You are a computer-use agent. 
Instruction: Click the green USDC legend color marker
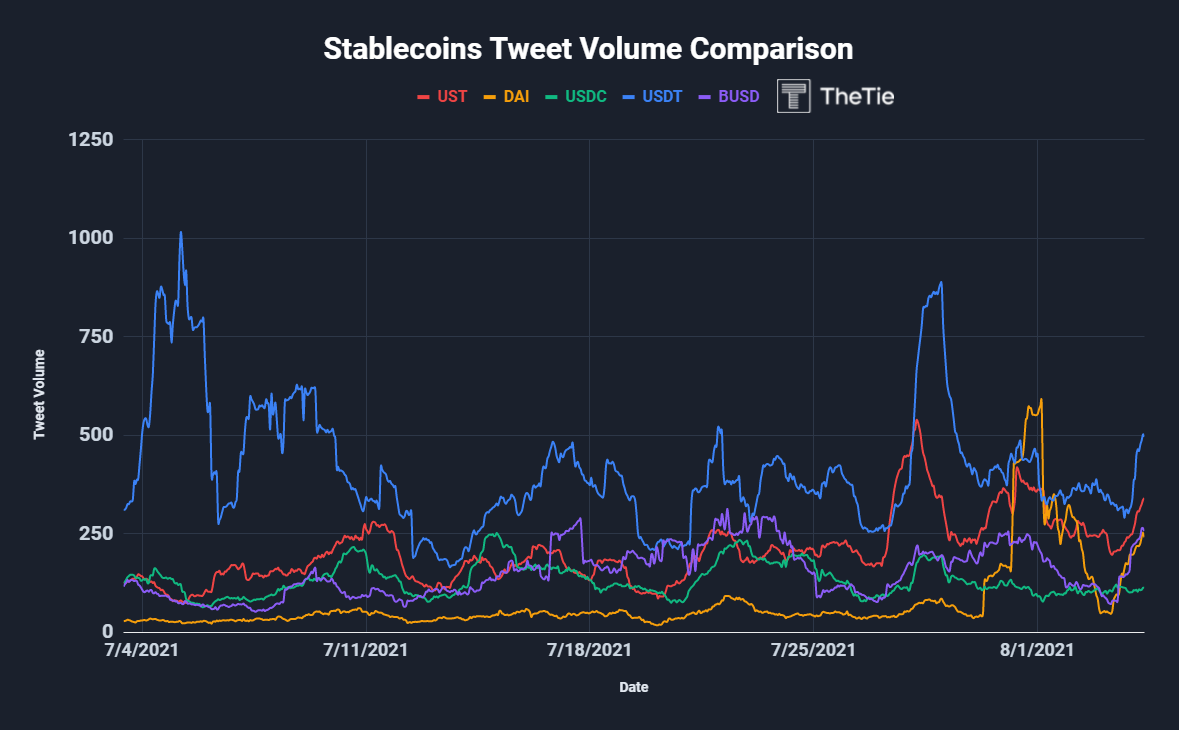tap(552, 97)
